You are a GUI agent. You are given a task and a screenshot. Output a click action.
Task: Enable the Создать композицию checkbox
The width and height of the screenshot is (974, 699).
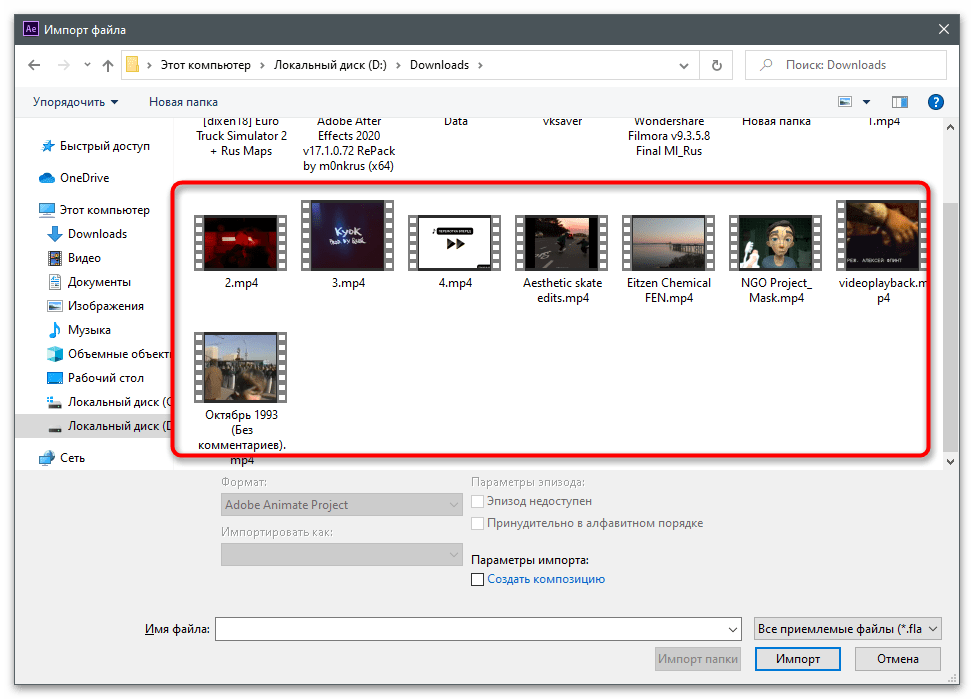click(x=478, y=579)
